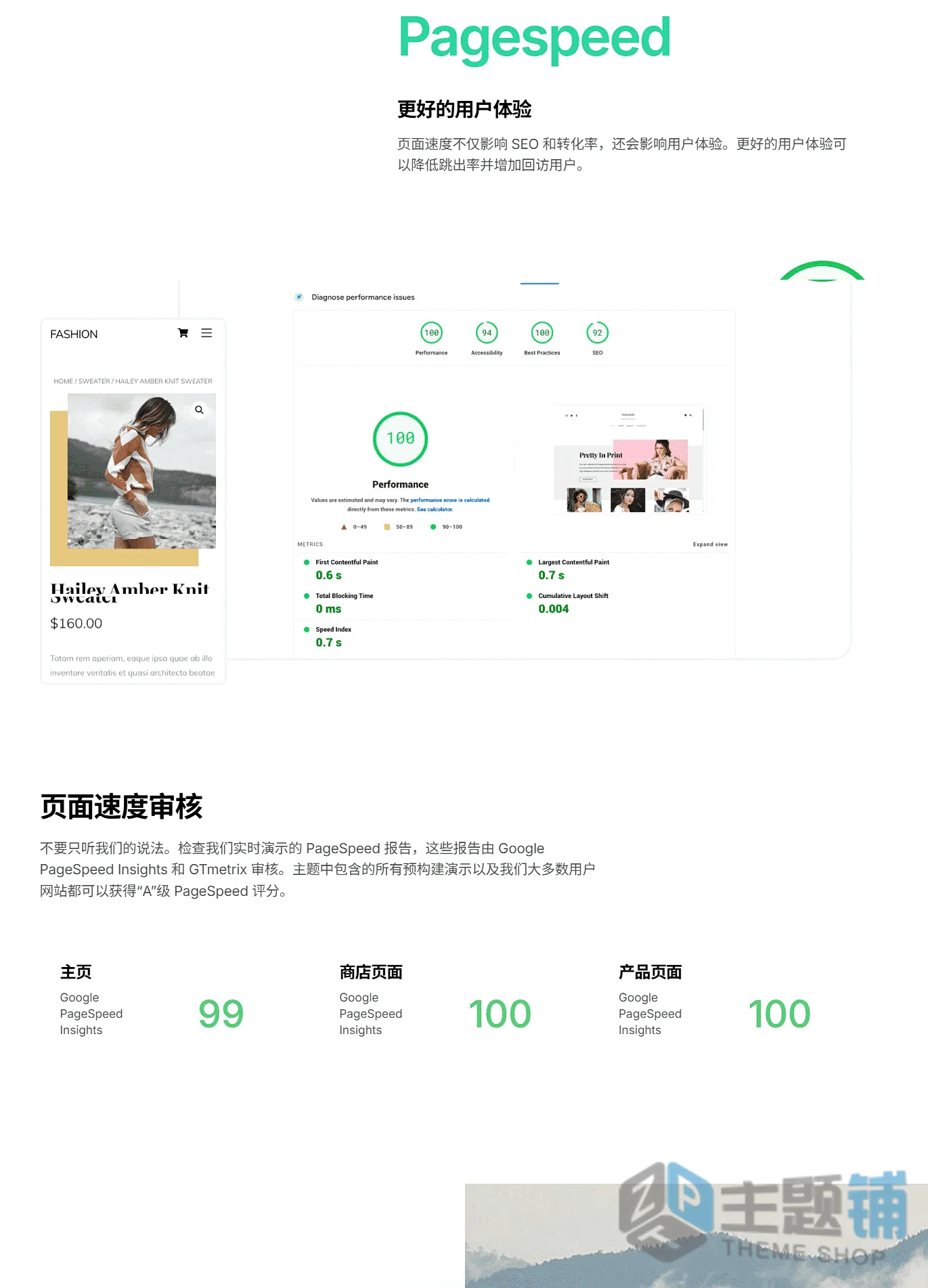Image resolution: width=928 pixels, height=1288 pixels.
Task: Open the hamburger menu in FASHION mockup
Action: (206, 333)
